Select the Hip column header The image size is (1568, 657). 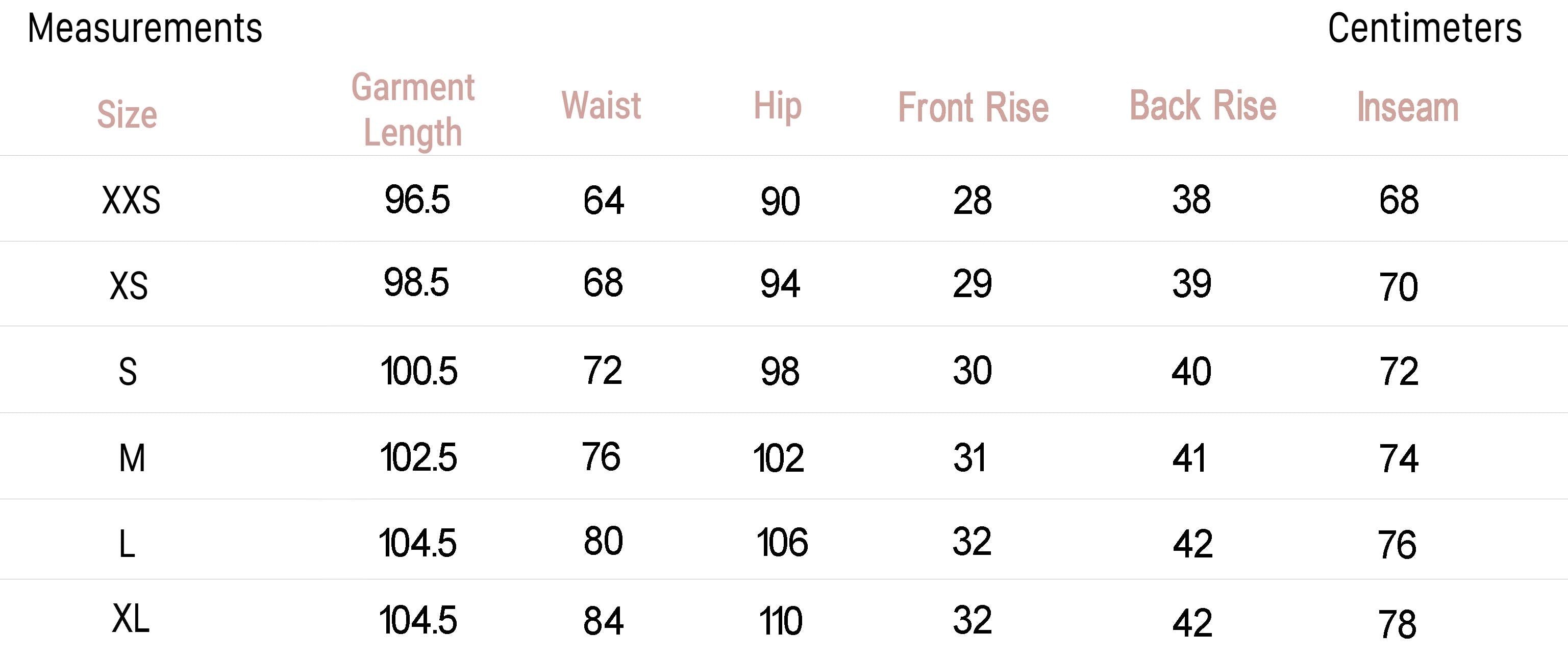point(777,107)
